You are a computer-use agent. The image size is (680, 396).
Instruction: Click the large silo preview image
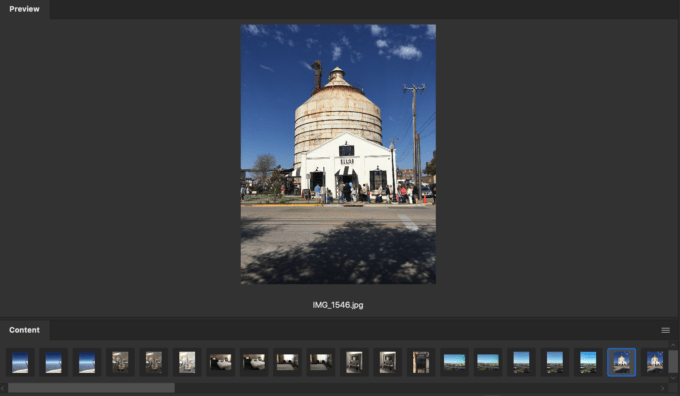click(x=338, y=154)
